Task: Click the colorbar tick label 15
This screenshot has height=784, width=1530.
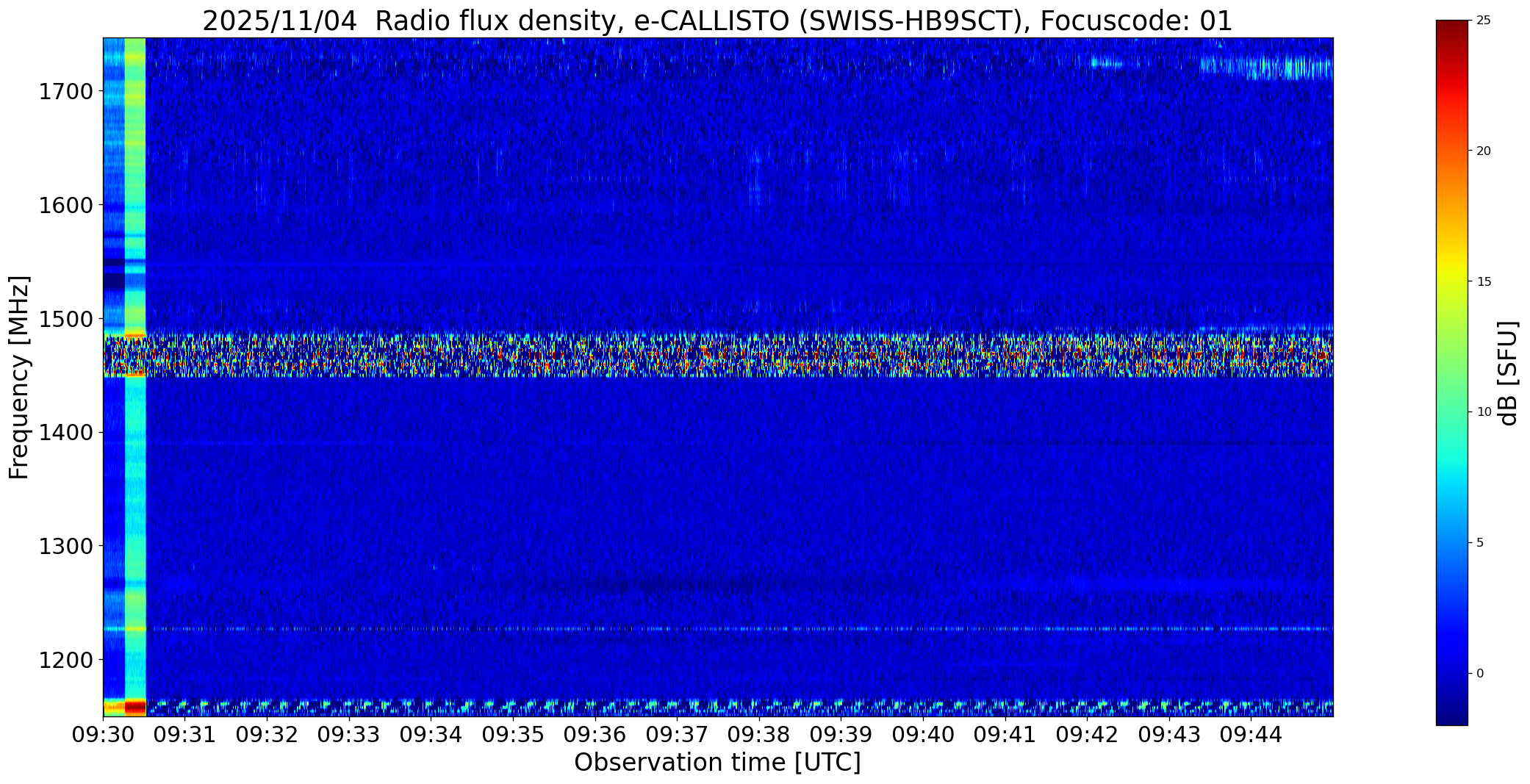Action: click(x=1484, y=281)
